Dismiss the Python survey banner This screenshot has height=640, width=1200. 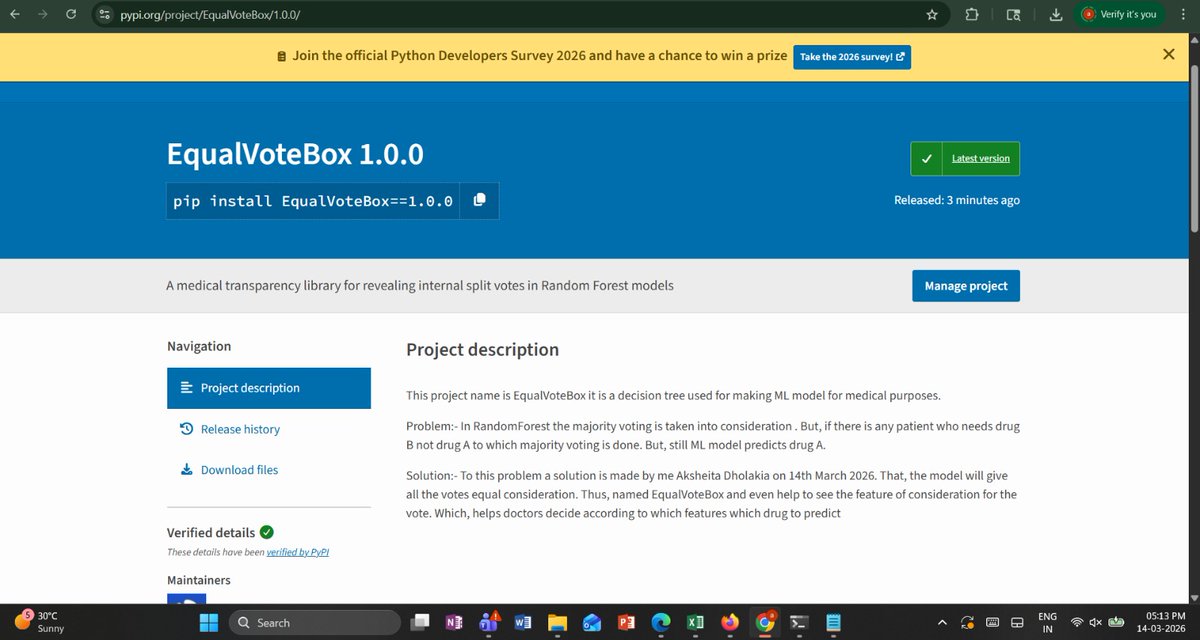click(x=1168, y=55)
